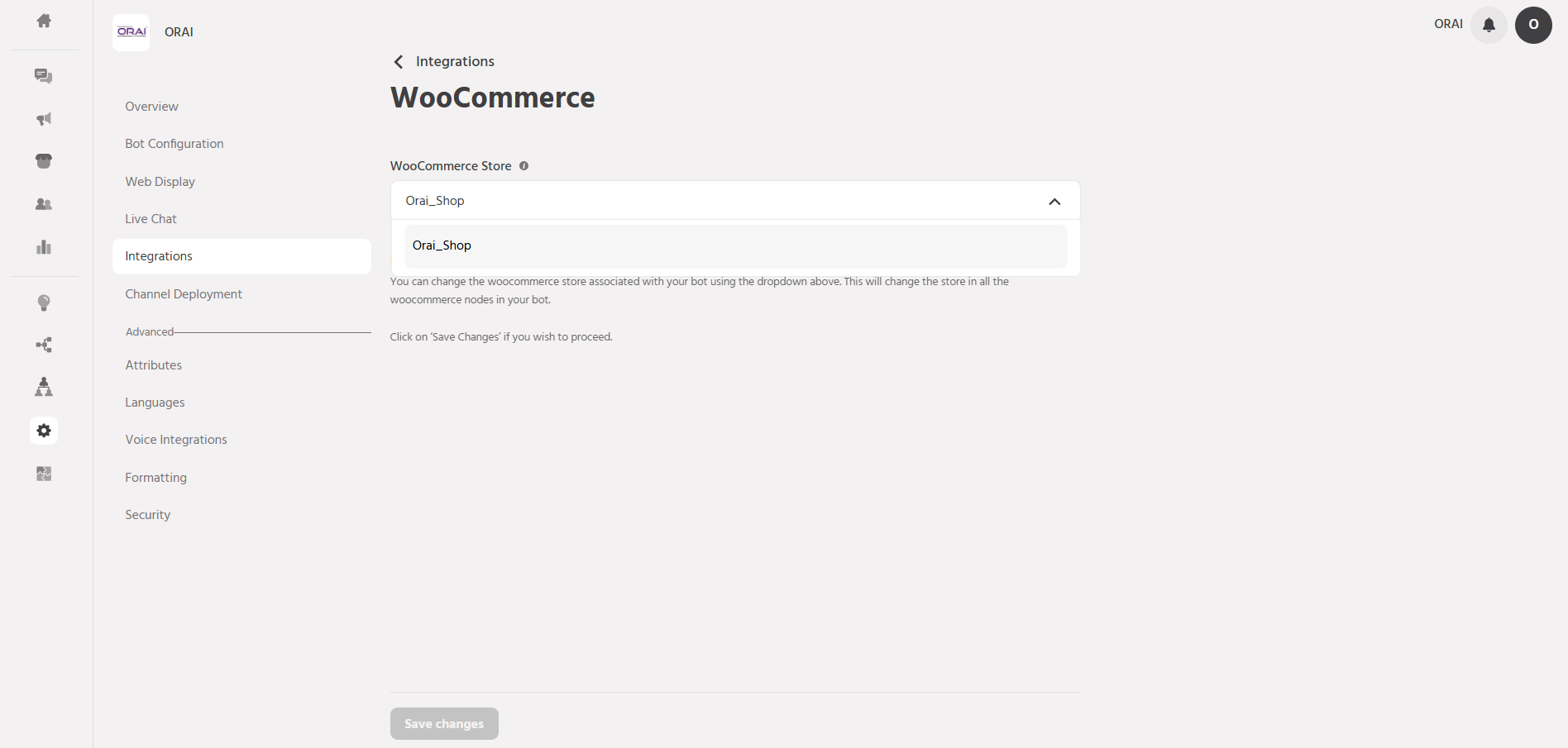Viewport: 1568px width, 748px height.
Task: Click the ORAI bot logo thumbnail
Action: tap(131, 32)
